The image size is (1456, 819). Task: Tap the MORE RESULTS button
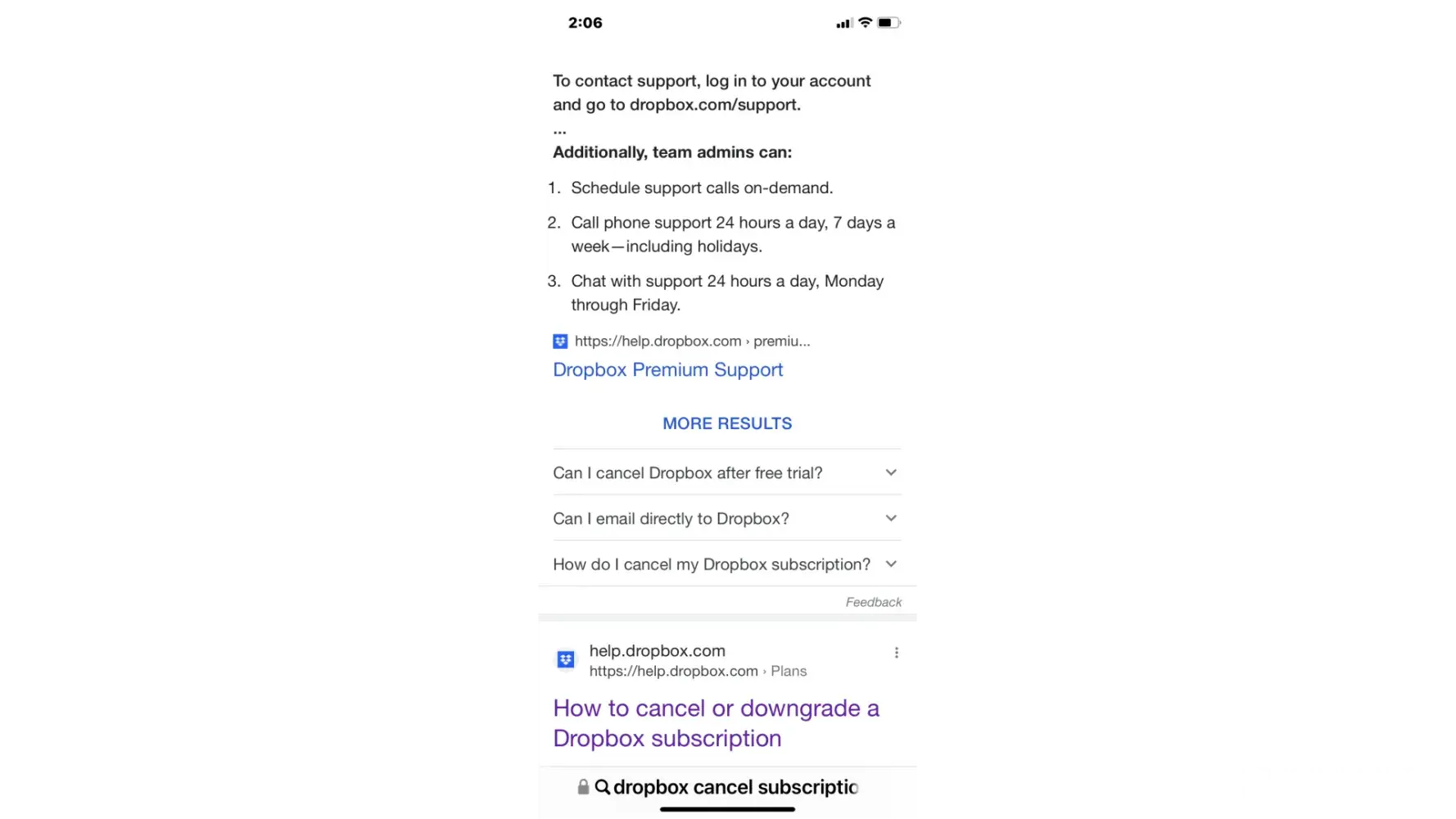(727, 423)
